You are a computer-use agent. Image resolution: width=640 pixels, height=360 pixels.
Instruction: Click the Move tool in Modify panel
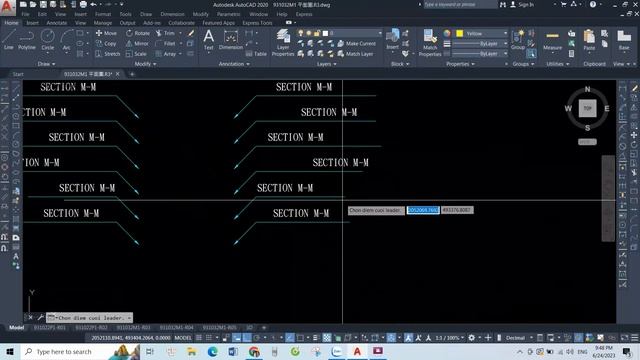coord(106,33)
